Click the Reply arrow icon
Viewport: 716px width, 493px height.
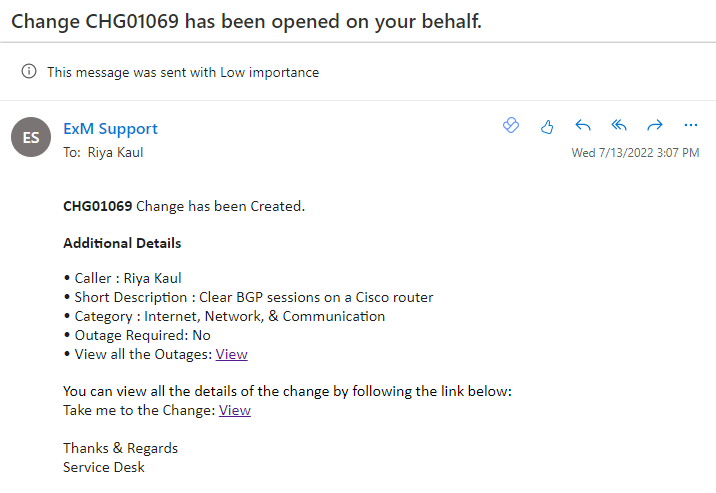[x=583, y=125]
